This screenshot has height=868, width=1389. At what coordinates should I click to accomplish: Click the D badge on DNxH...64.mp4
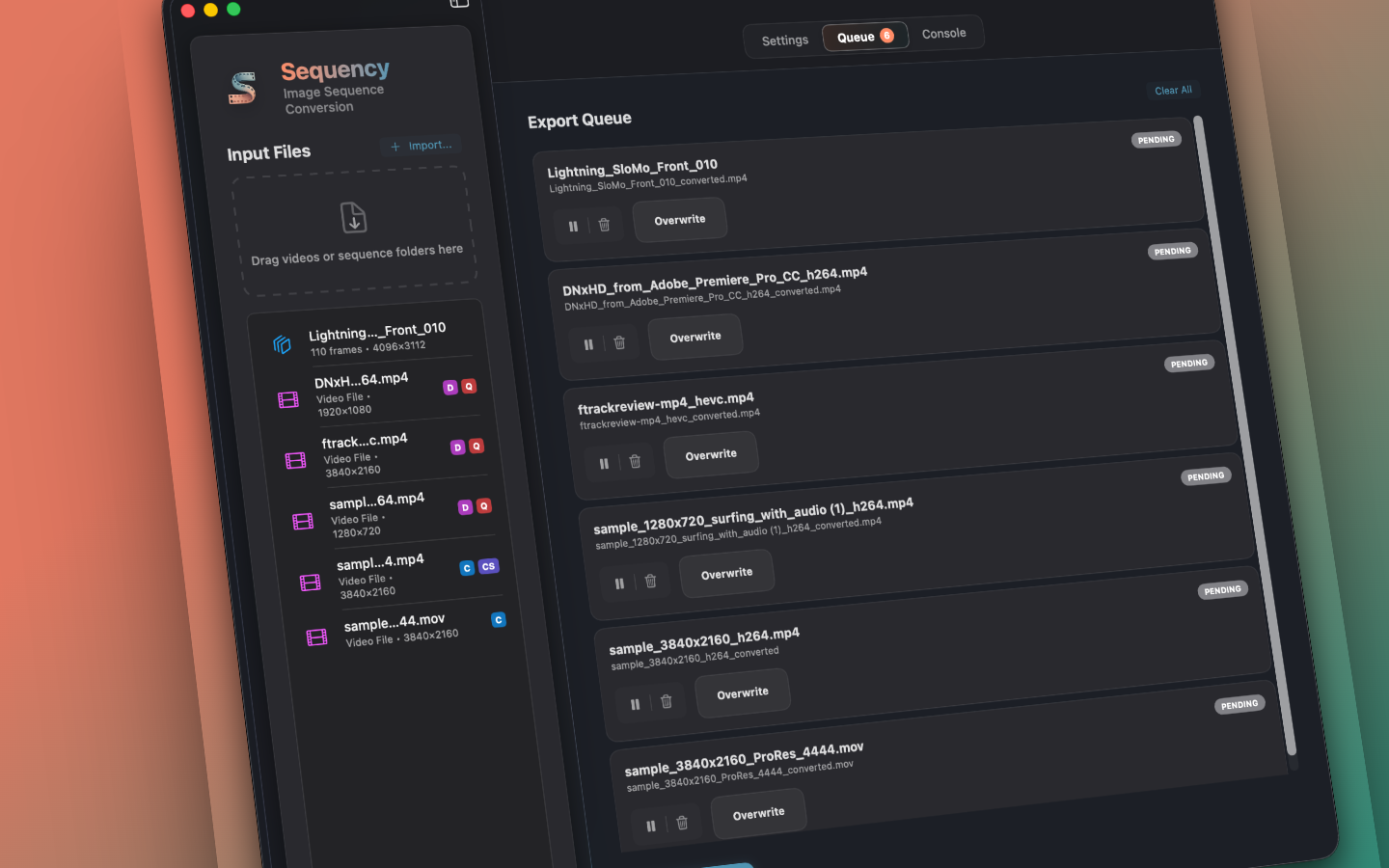coord(449,388)
